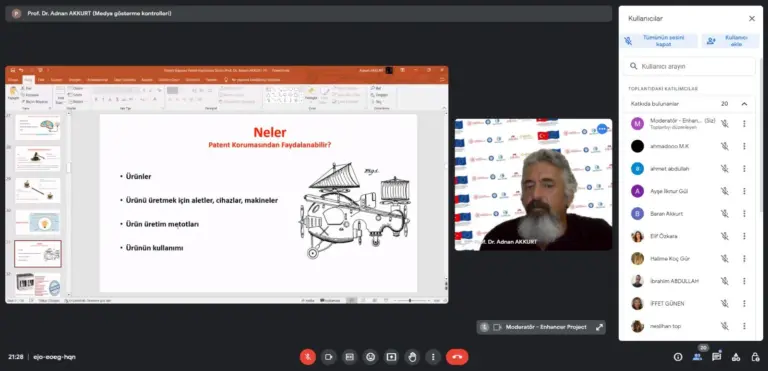The image size is (768, 371).
Task: Open the Ekle ribbon tab in PowerPoint
Action: [x=41, y=79]
